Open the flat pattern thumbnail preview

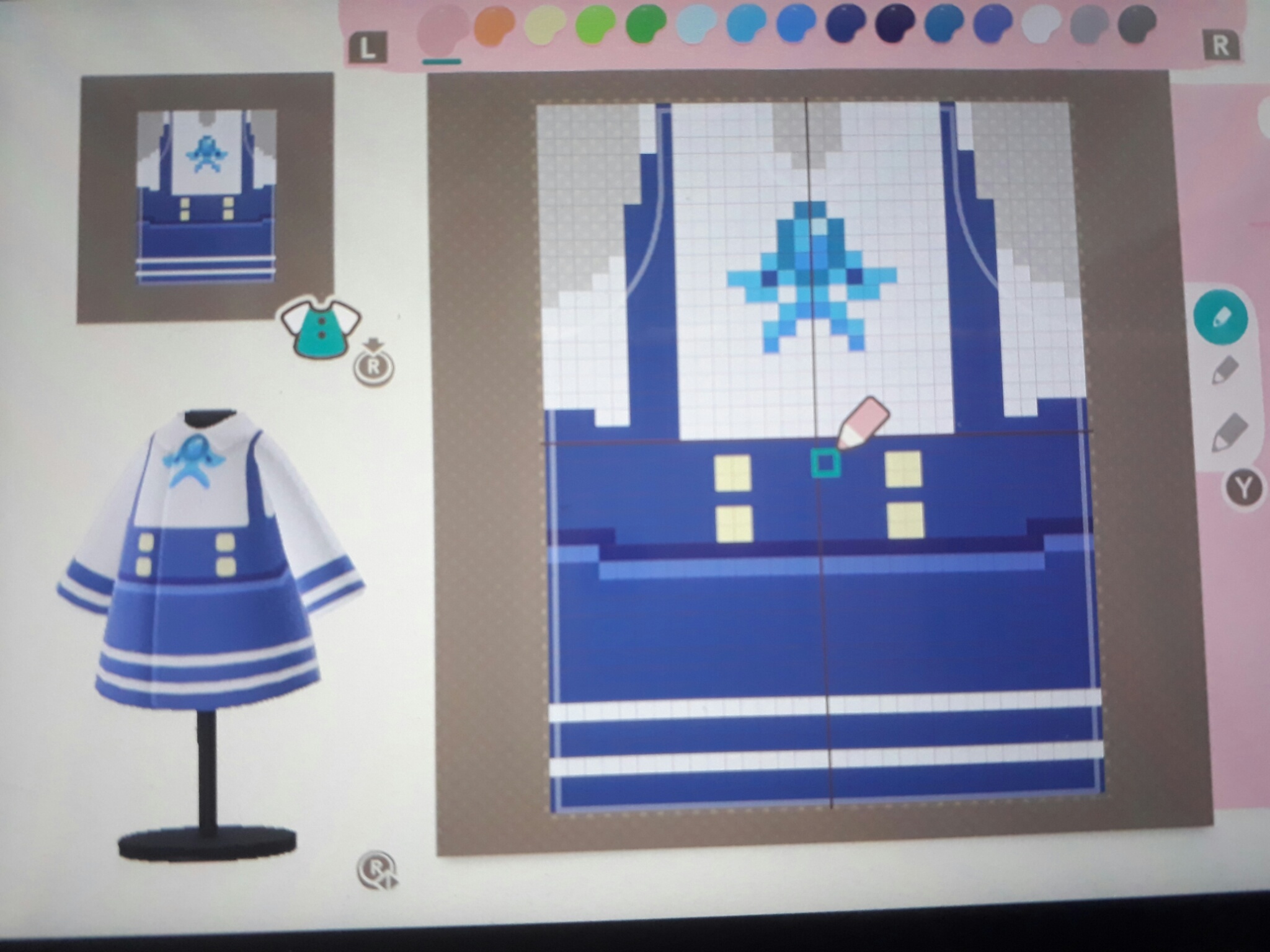[205, 197]
